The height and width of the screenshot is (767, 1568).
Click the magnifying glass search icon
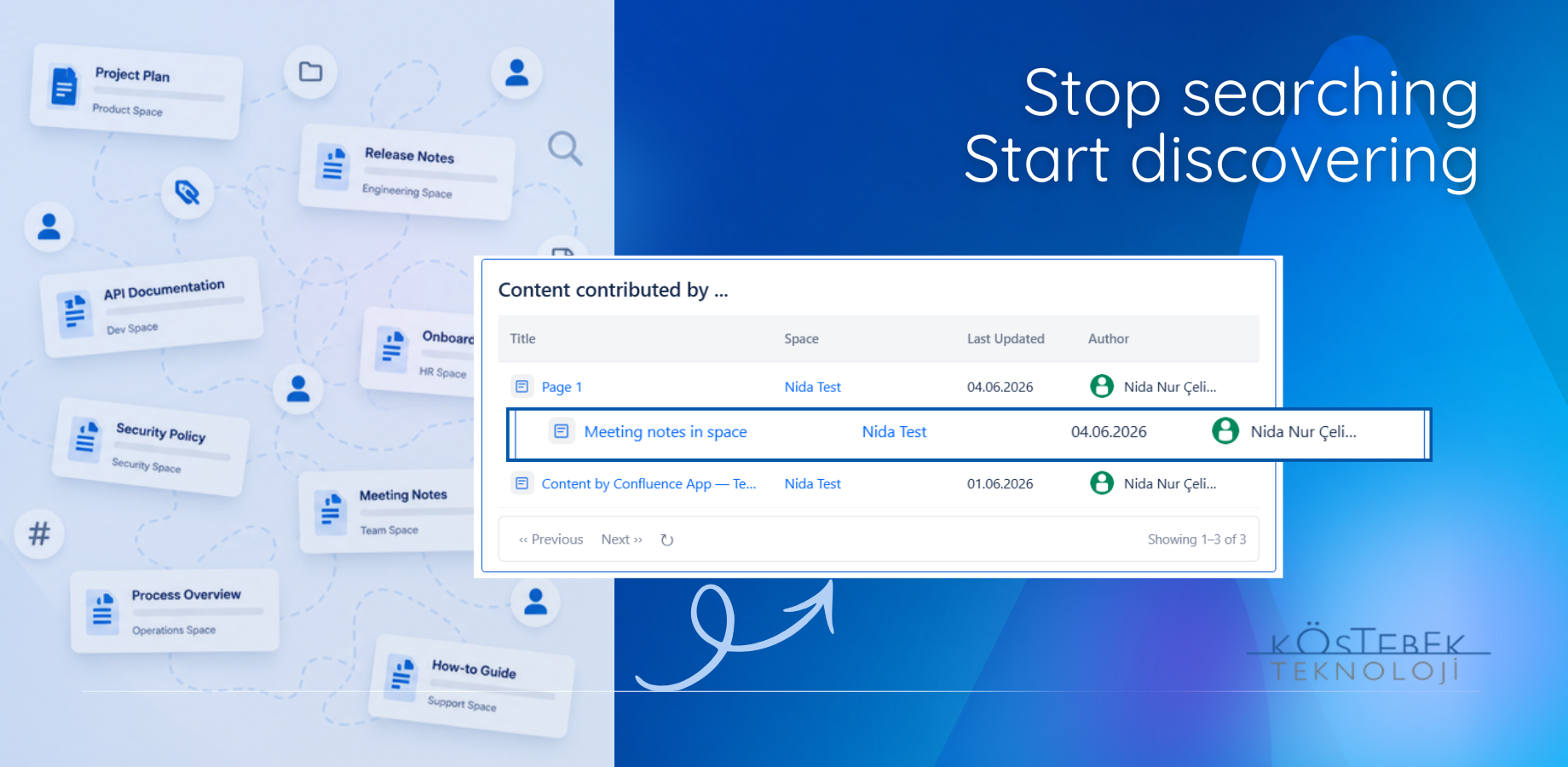pyautogui.click(x=565, y=148)
